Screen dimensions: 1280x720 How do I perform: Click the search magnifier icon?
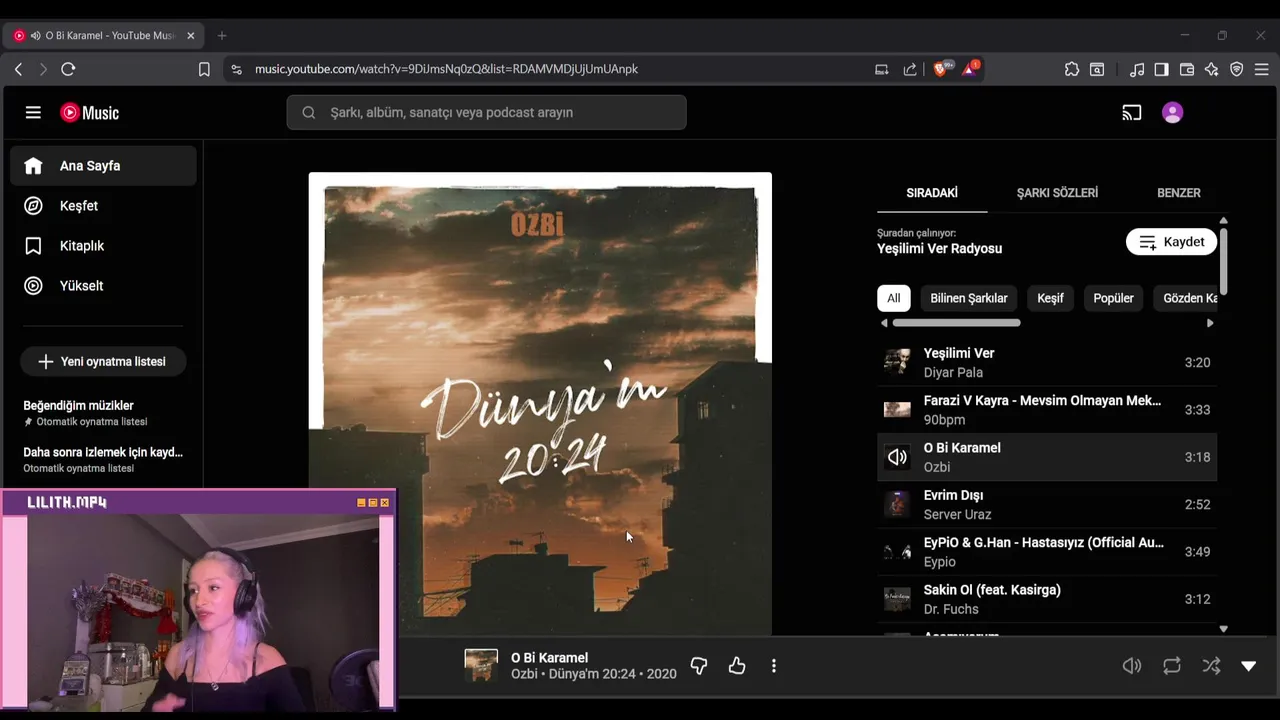tap(309, 113)
